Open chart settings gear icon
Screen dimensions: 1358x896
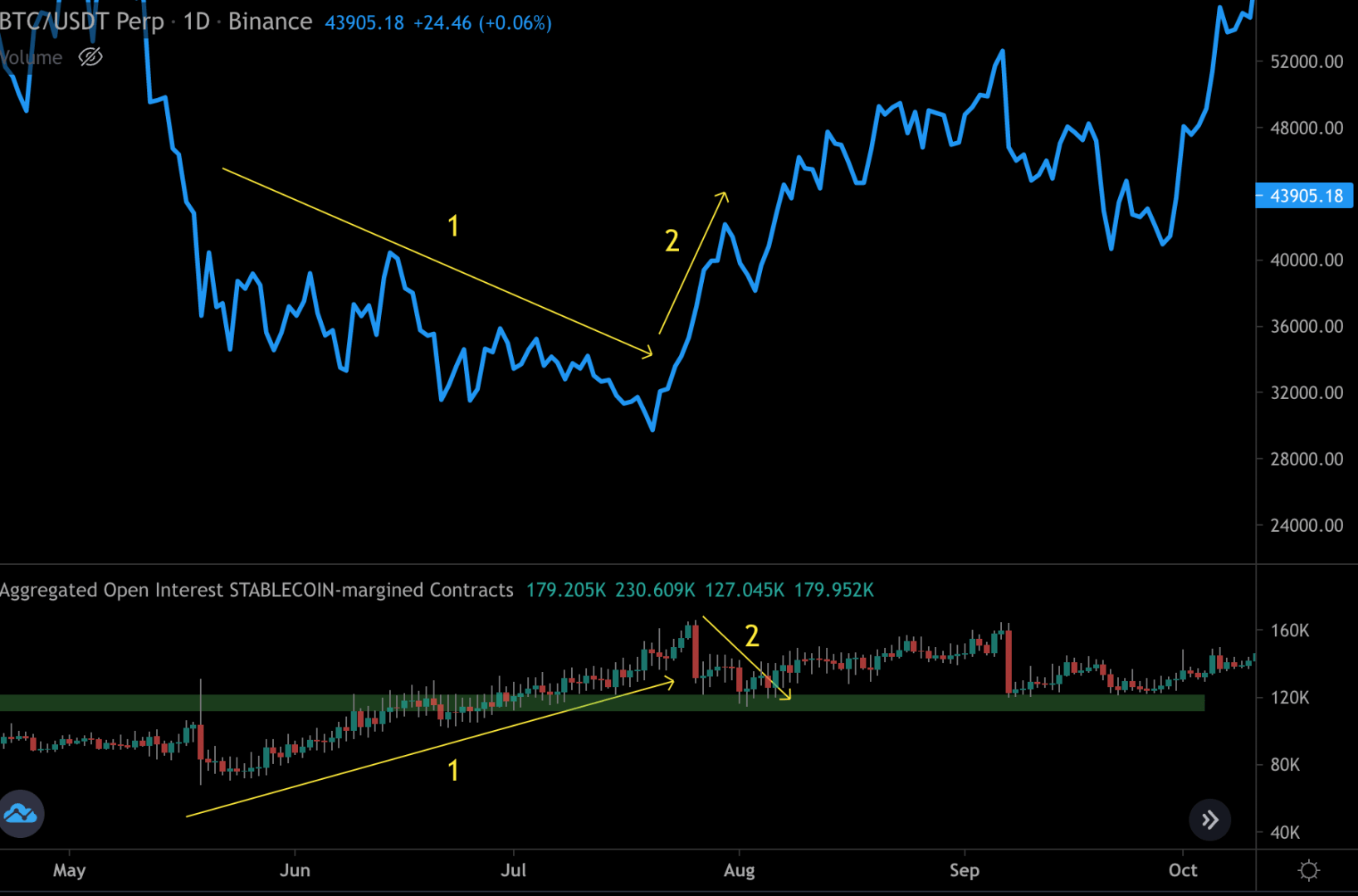pyautogui.click(x=1309, y=870)
